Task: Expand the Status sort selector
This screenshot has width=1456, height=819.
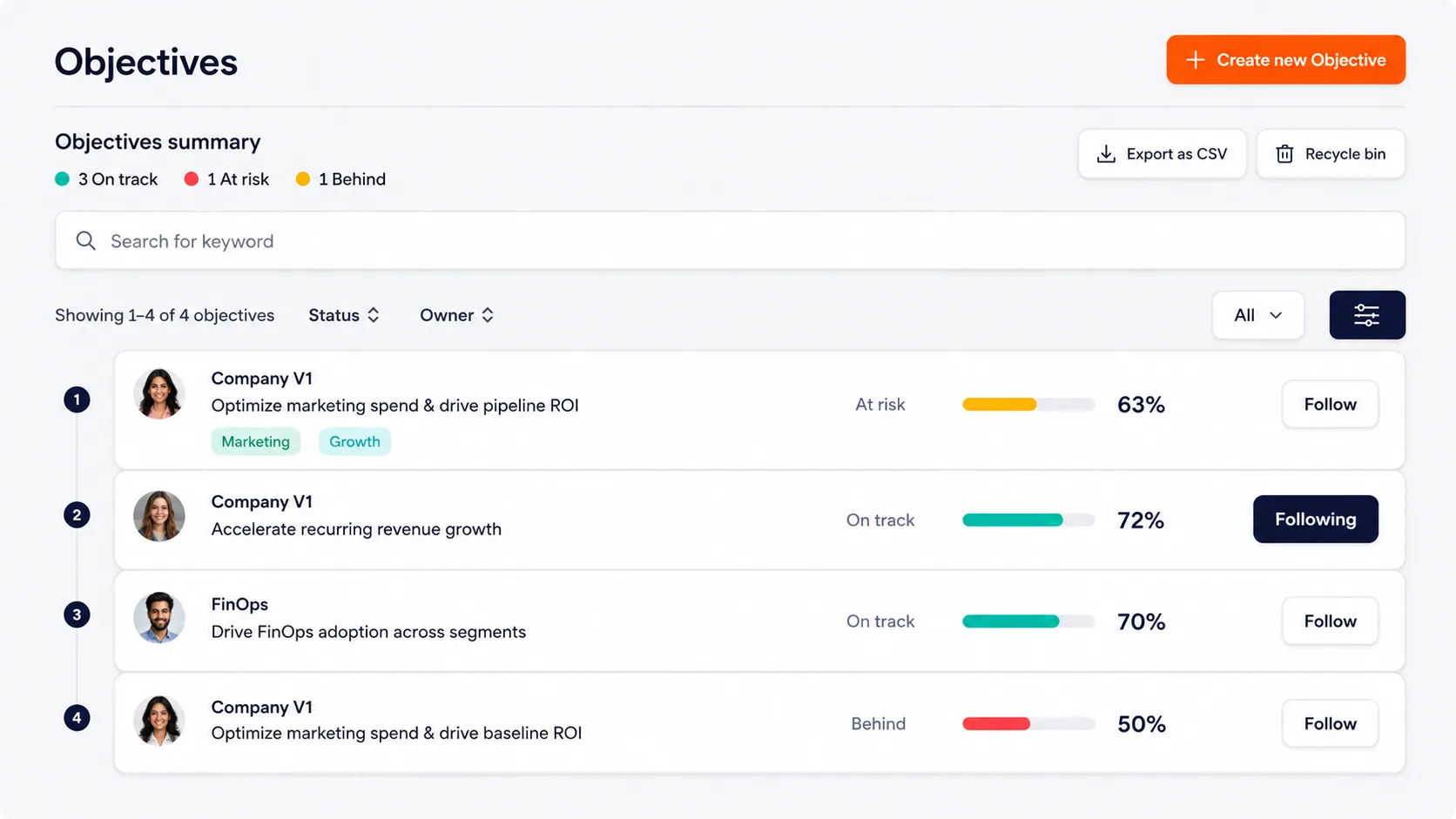Action: (344, 315)
